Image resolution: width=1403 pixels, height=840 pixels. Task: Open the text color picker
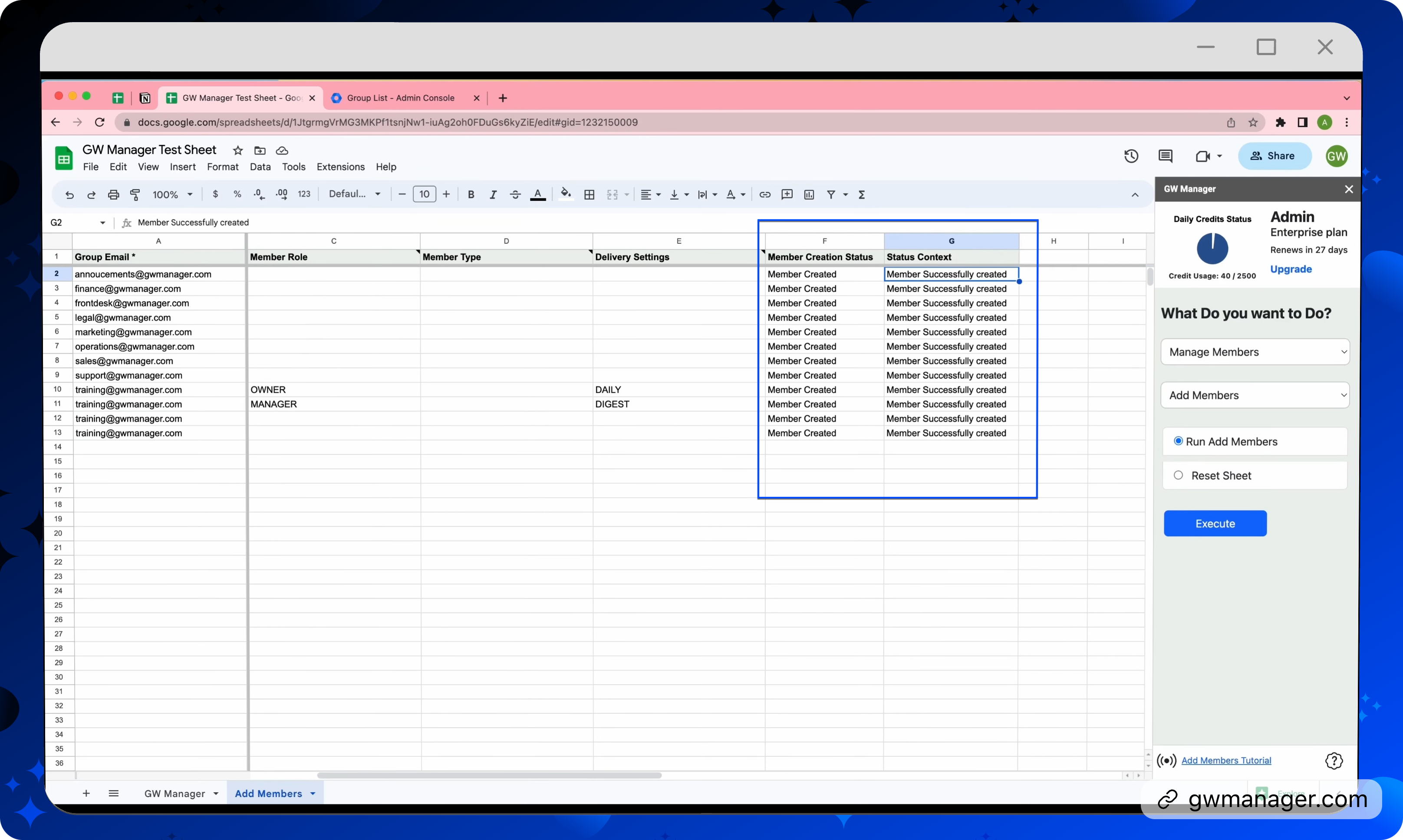coord(538,195)
